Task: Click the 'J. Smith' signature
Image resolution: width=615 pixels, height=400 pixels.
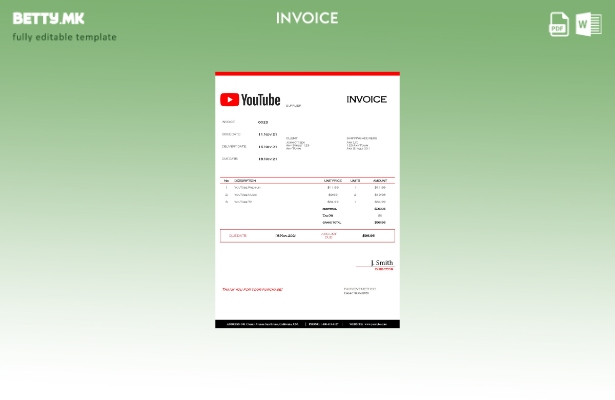Action: click(382, 262)
